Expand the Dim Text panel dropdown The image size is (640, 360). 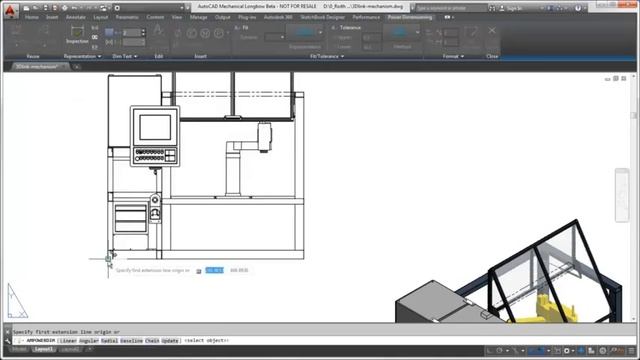125,56
